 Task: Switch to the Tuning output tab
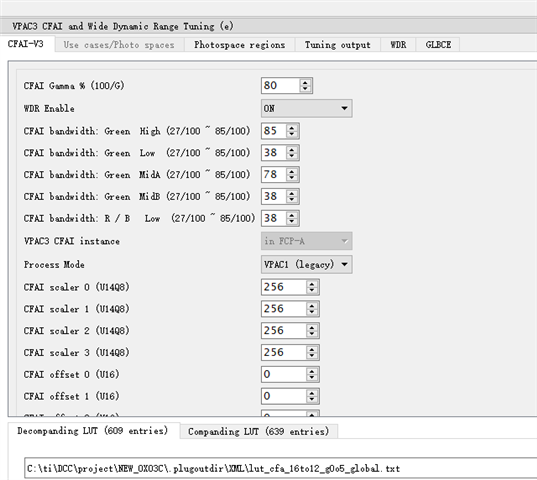pos(338,45)
